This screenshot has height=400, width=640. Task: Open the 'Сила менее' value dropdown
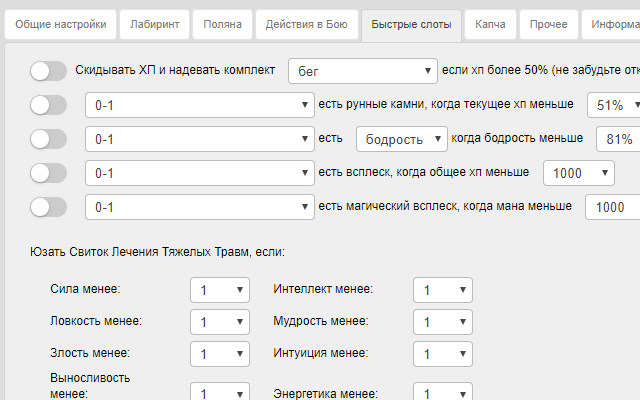[x=220, y=290]
